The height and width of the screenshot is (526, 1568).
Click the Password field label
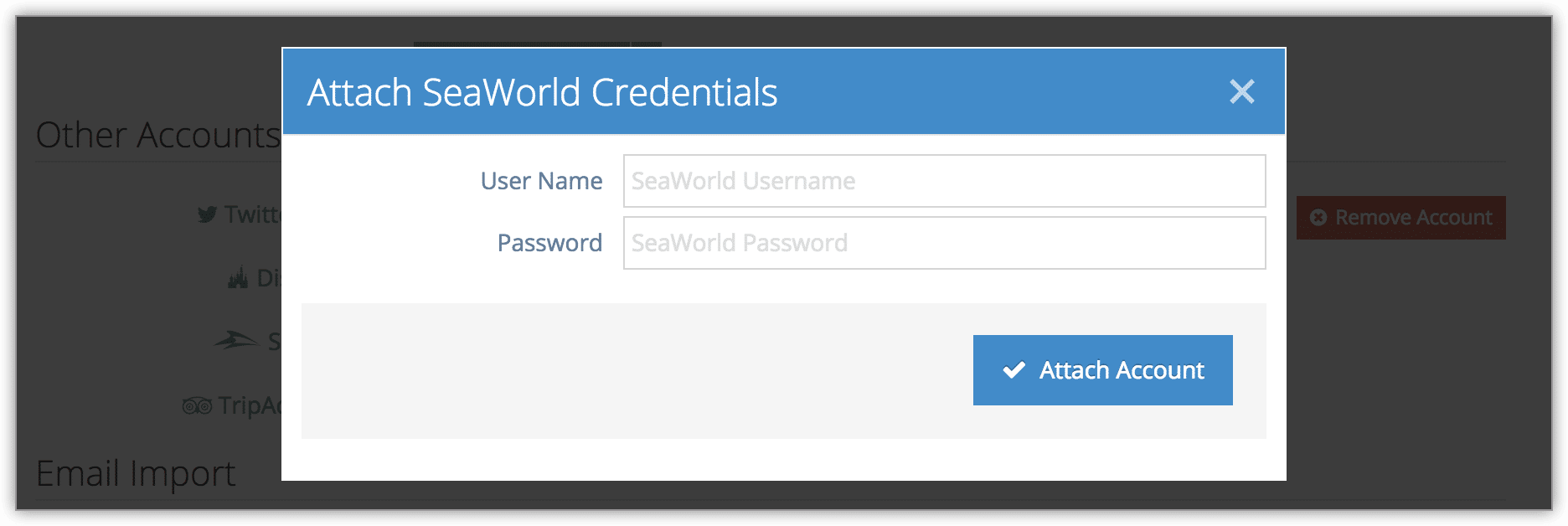coord(549,243)
